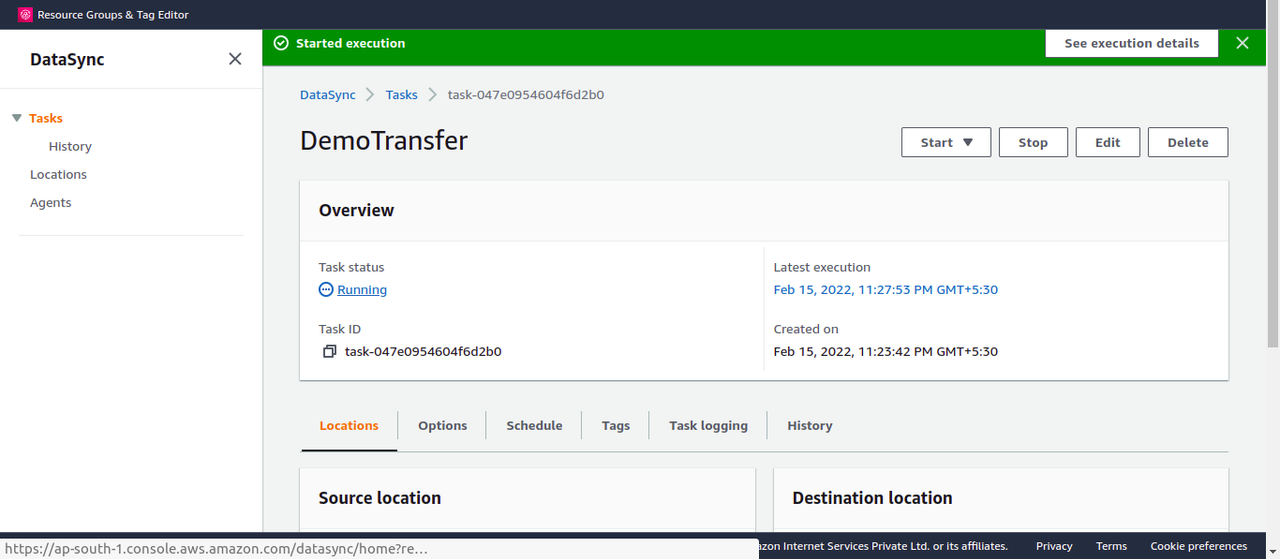1280x559 pixels.
Task: Switch to the Schedule tab
Action: 534,425
